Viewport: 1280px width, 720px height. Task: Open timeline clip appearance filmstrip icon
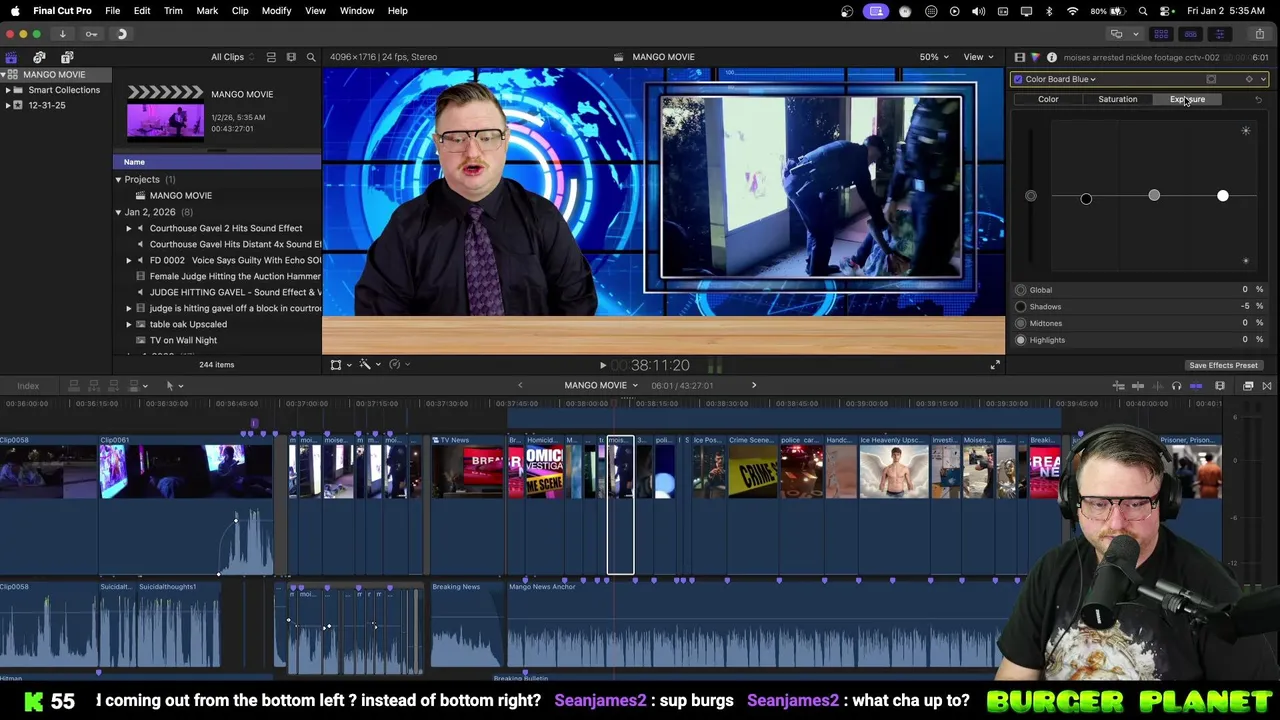1219,386
